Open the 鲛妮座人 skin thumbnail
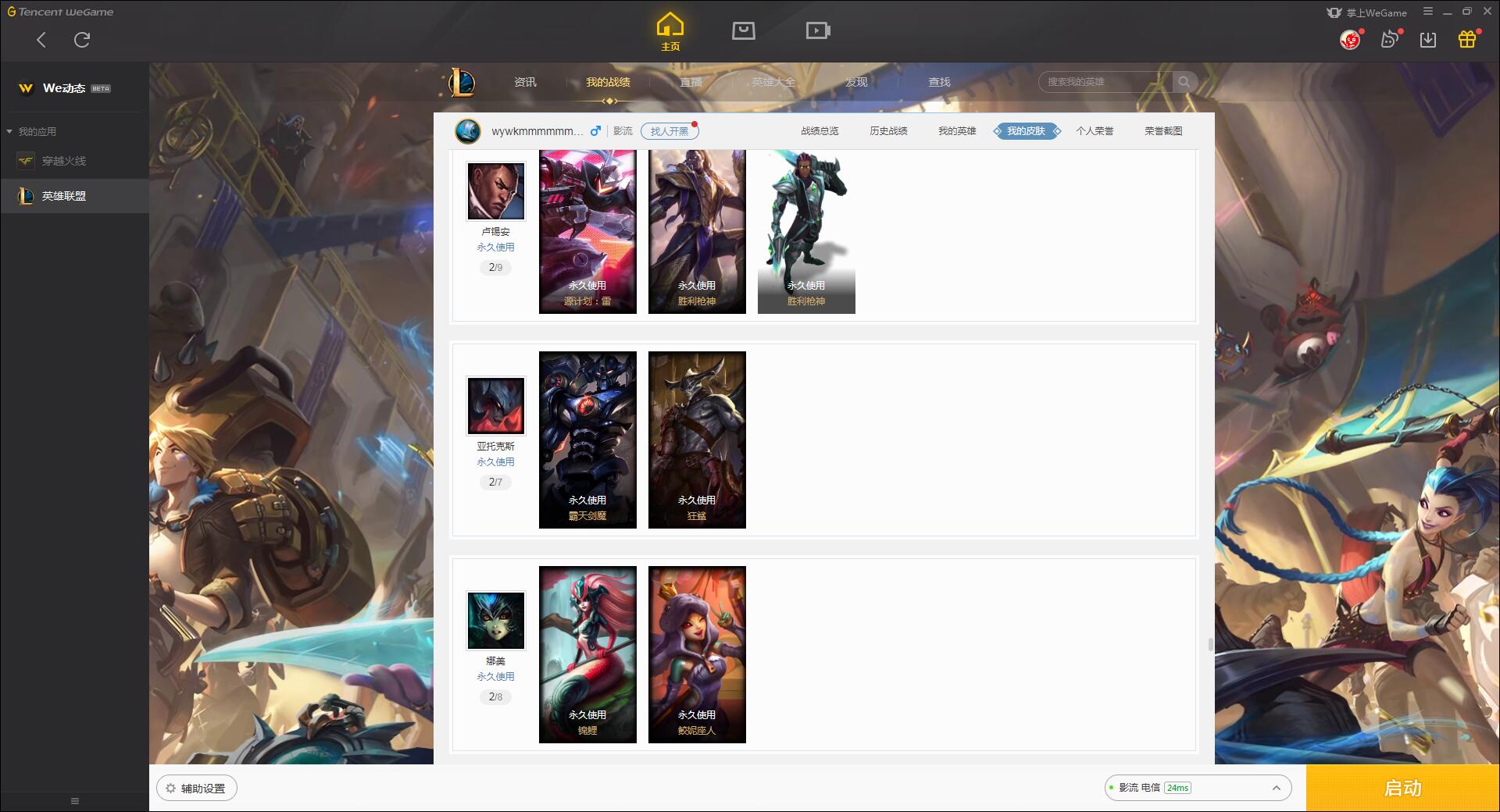 tap(697, 654)
